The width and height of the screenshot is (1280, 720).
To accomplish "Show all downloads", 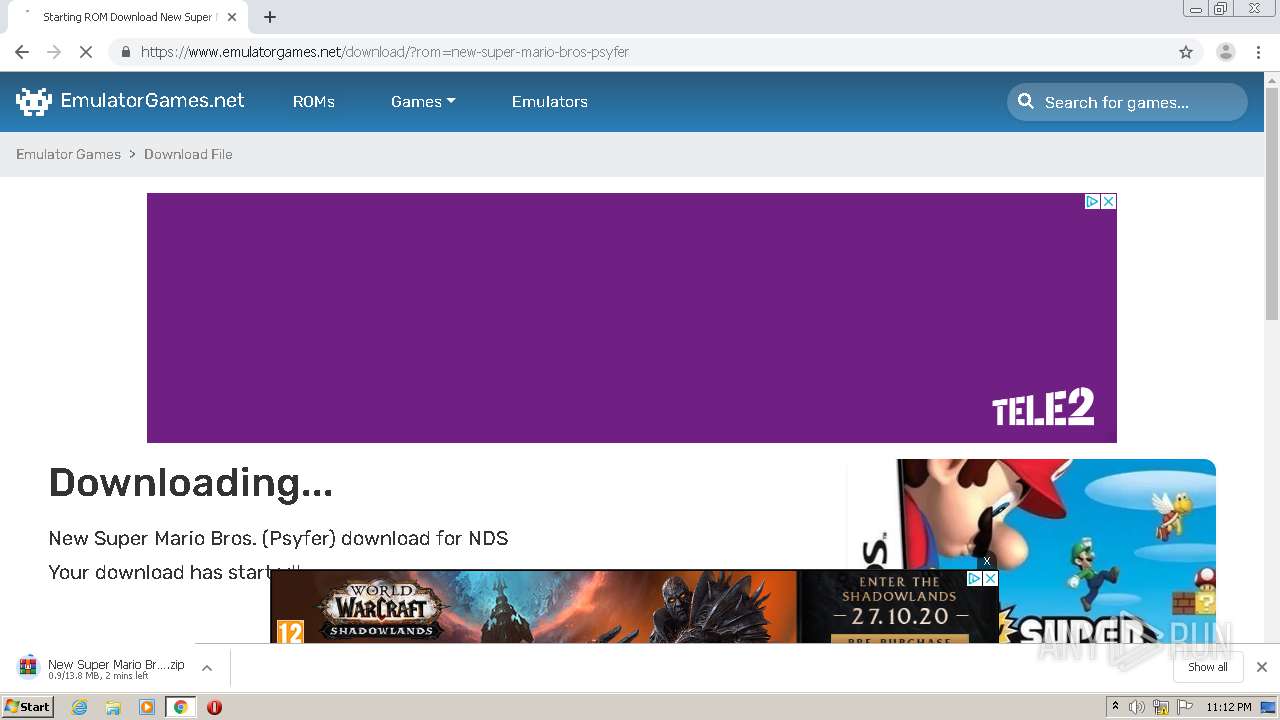I will 1208,667.
